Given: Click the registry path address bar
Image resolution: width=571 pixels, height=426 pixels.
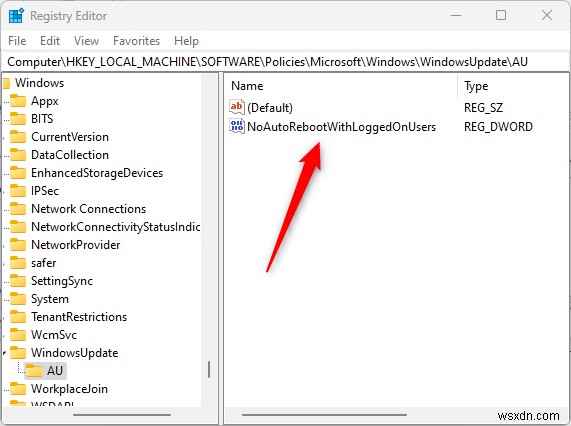Looking at the screenshot, I should pyautogui.click(x=286, y=62).
